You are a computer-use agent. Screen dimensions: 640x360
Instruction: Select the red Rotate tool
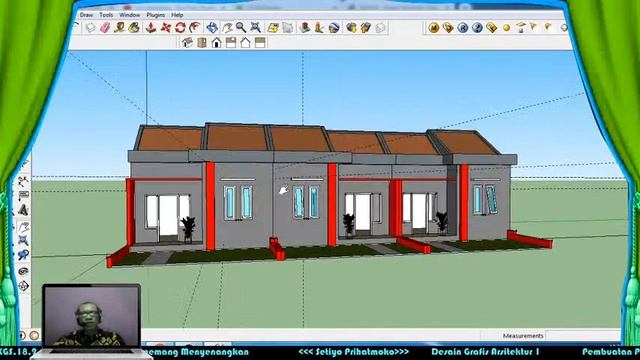tap(180, 28)
